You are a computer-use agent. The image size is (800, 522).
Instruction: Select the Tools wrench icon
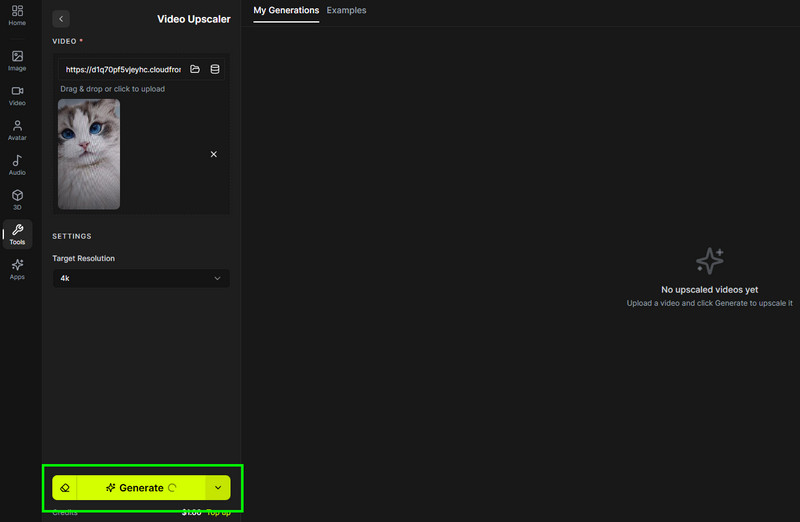(17, 234)
